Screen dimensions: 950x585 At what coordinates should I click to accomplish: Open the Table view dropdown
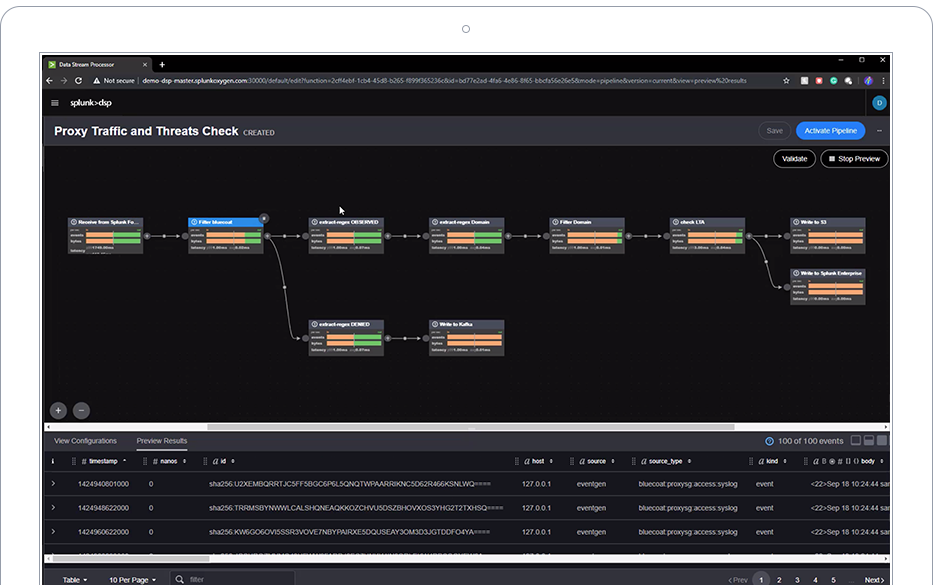point(75,580)
